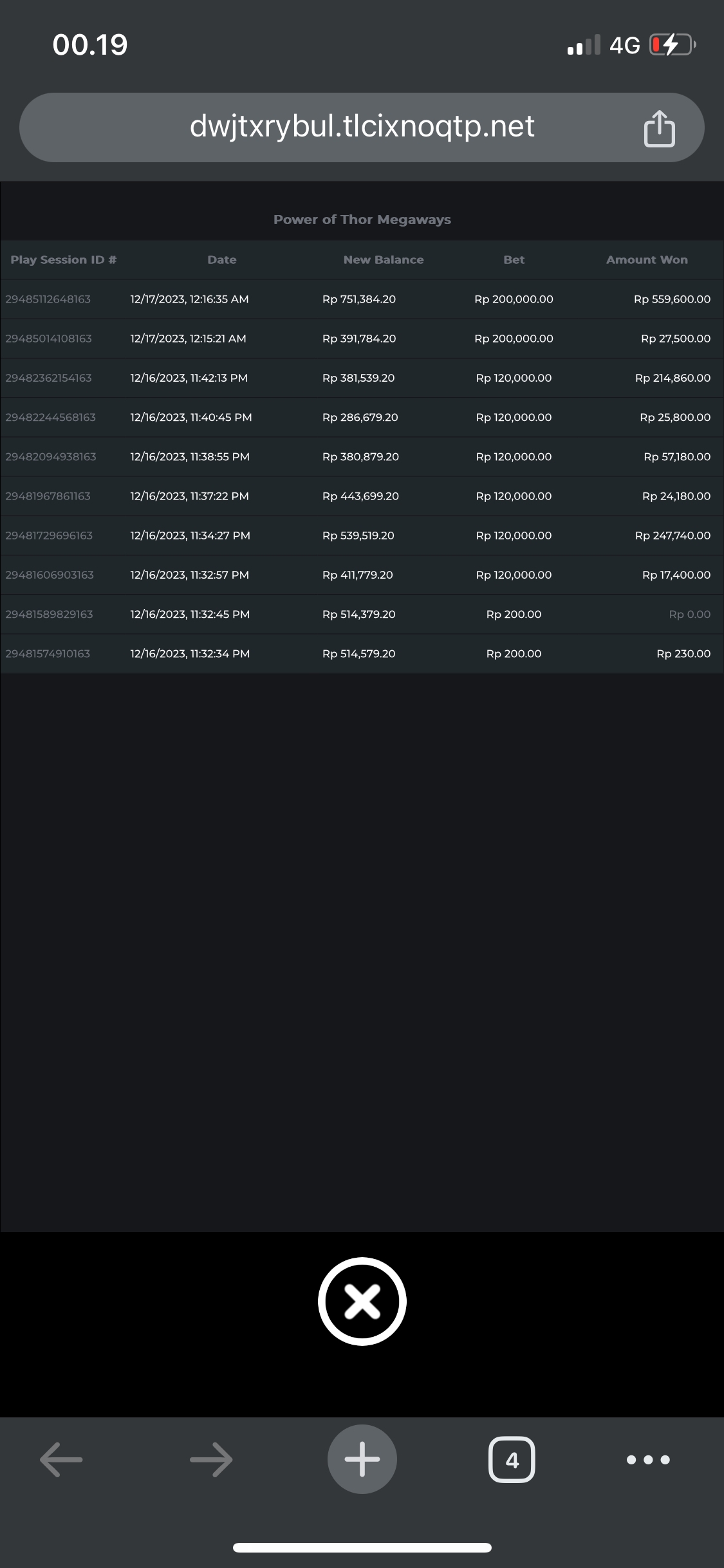Open the tab switcher showing 4 tabs

pos(512,1459)
